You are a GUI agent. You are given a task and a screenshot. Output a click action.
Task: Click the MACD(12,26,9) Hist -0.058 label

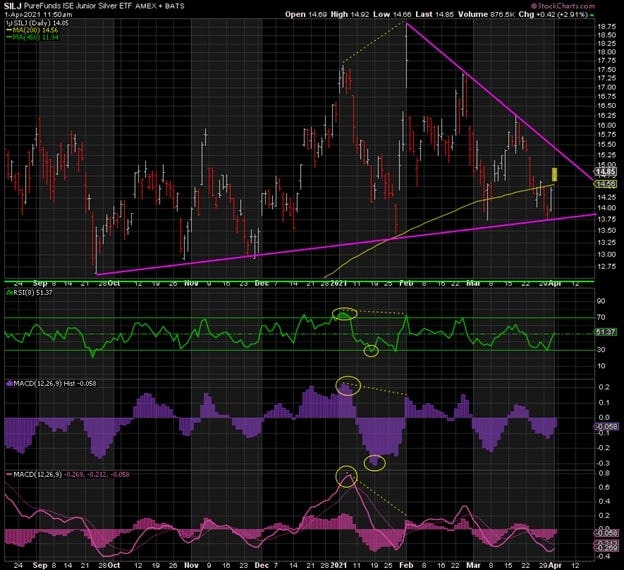(51, 383)
